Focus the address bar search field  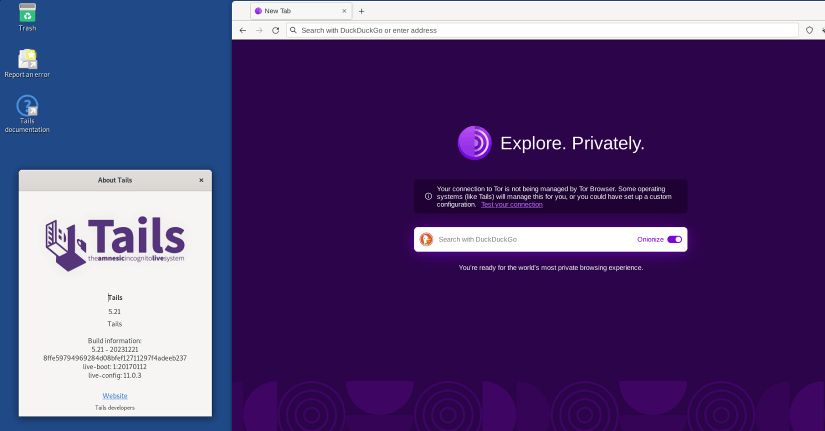coord(542,31)
